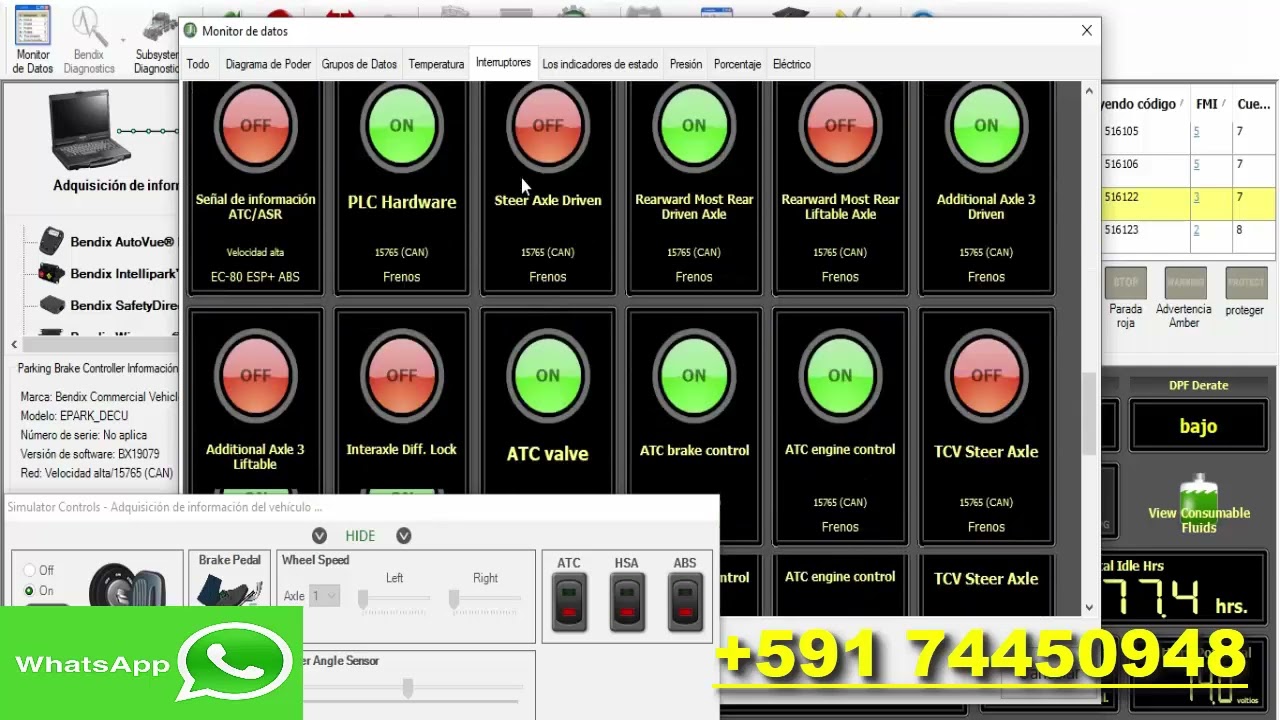Click the Steer Axle Driven OFF lamp
This screenshot has width=1280, height=720.
coord(547,125)
